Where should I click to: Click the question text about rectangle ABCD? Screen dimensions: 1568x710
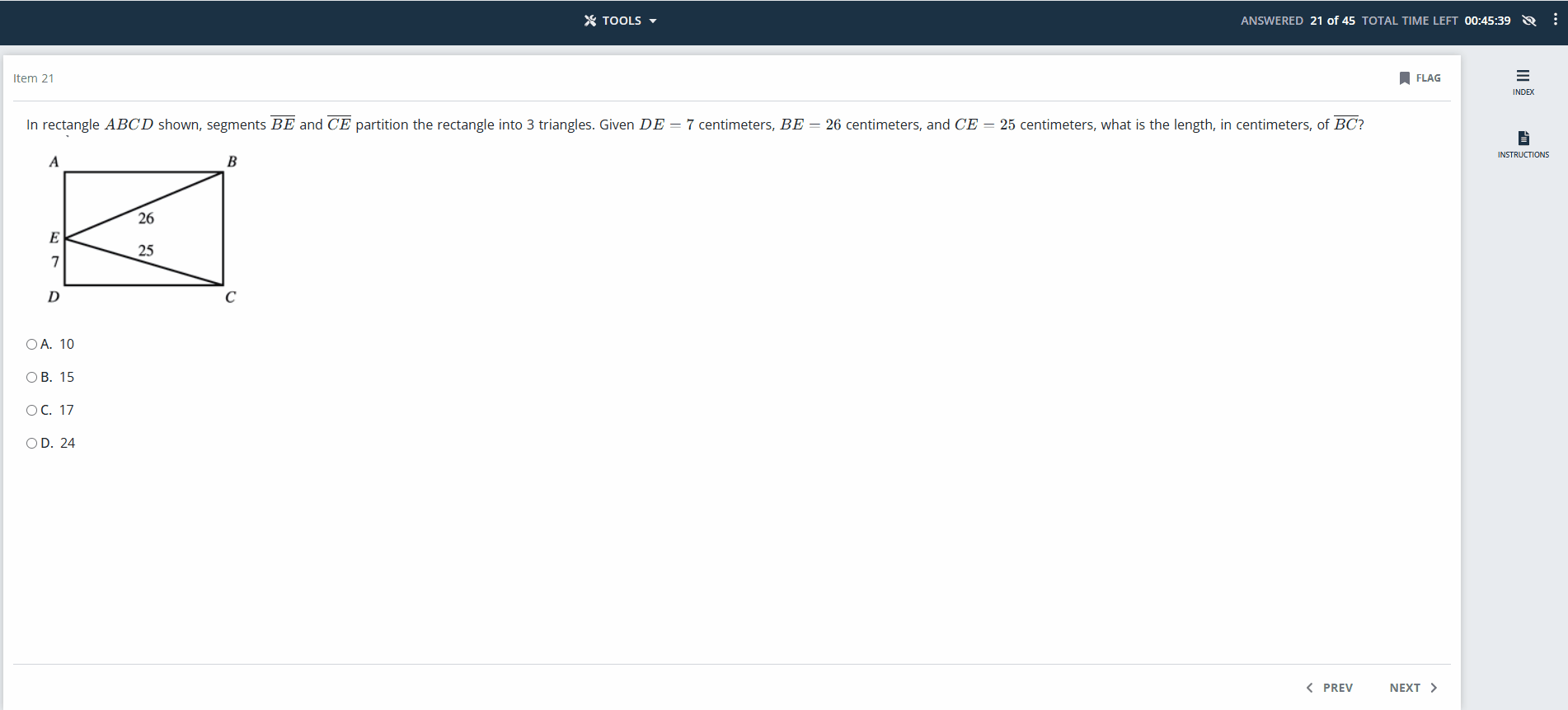pyautogui.click(x=695, y=125)
